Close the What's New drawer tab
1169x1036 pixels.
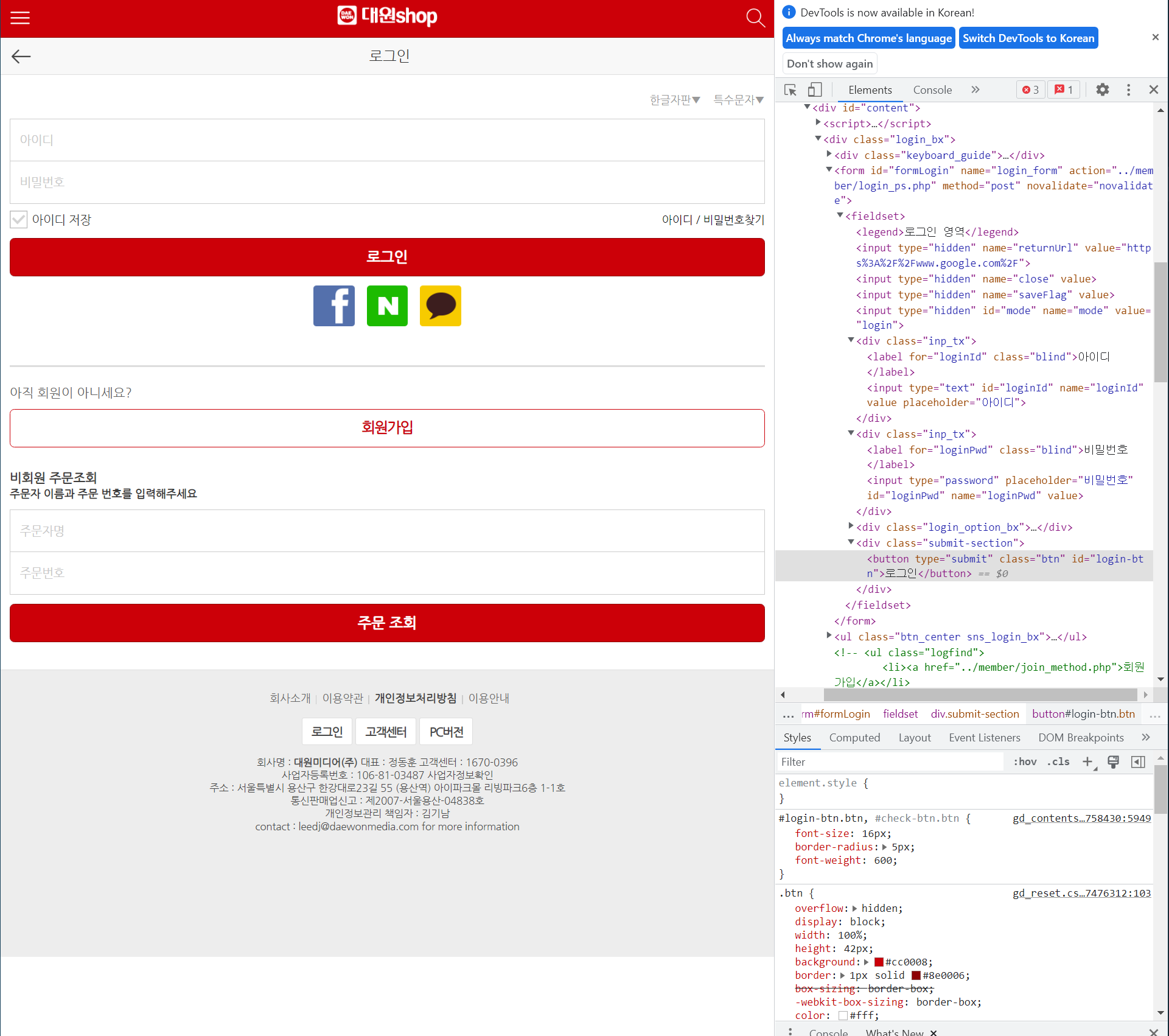point(933,1032)
